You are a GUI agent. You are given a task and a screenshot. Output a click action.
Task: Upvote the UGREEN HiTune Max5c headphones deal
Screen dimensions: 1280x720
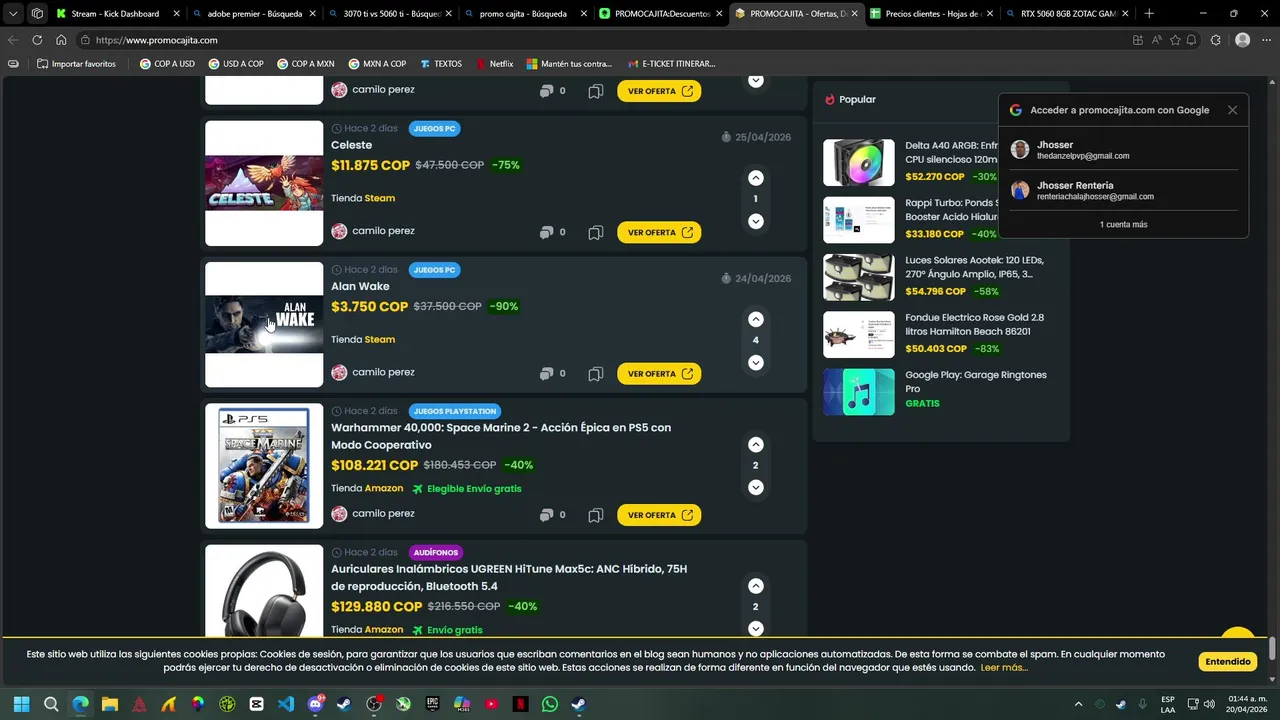pos(755,586)
